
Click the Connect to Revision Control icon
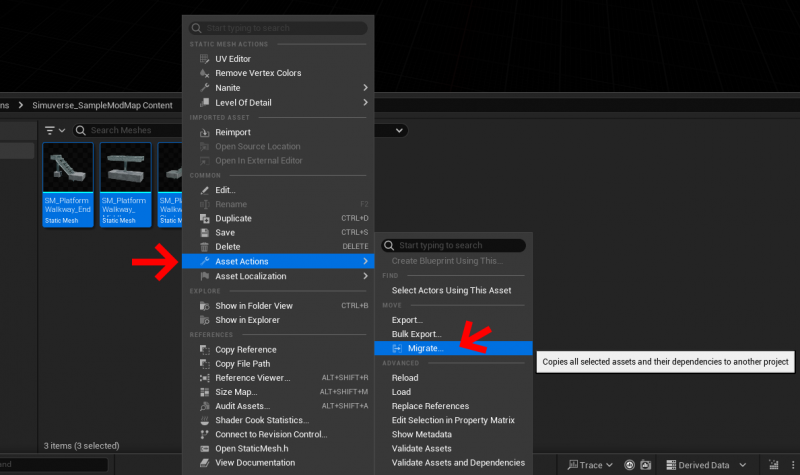point(205,434)
